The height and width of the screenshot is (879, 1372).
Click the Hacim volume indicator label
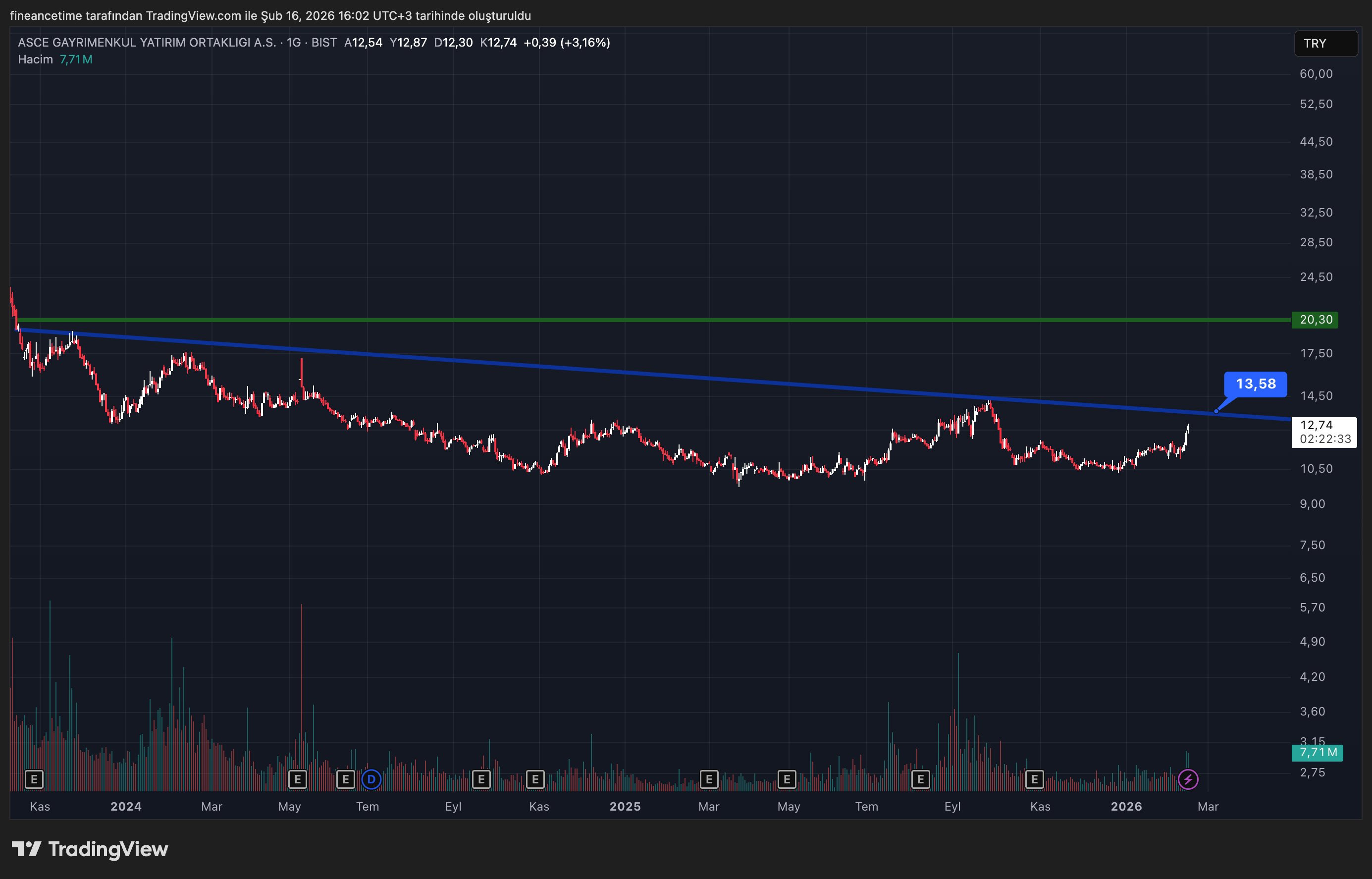(x=35, y=59)
